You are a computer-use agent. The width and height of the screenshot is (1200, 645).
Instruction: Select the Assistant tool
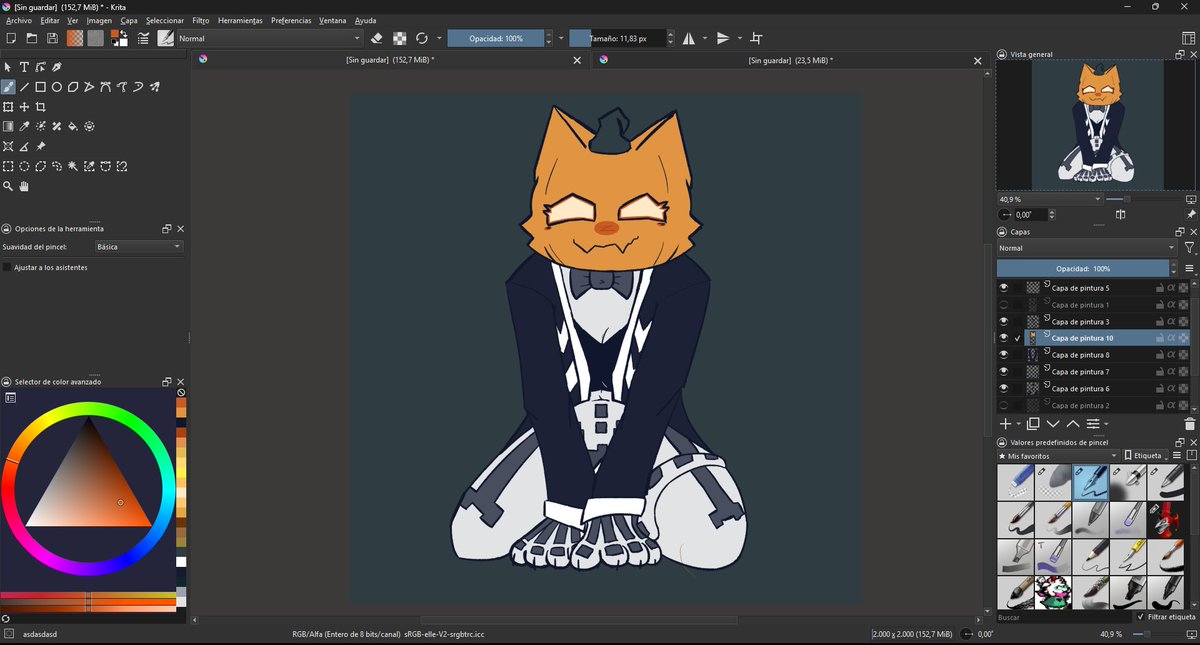click(x=8, y=146)
